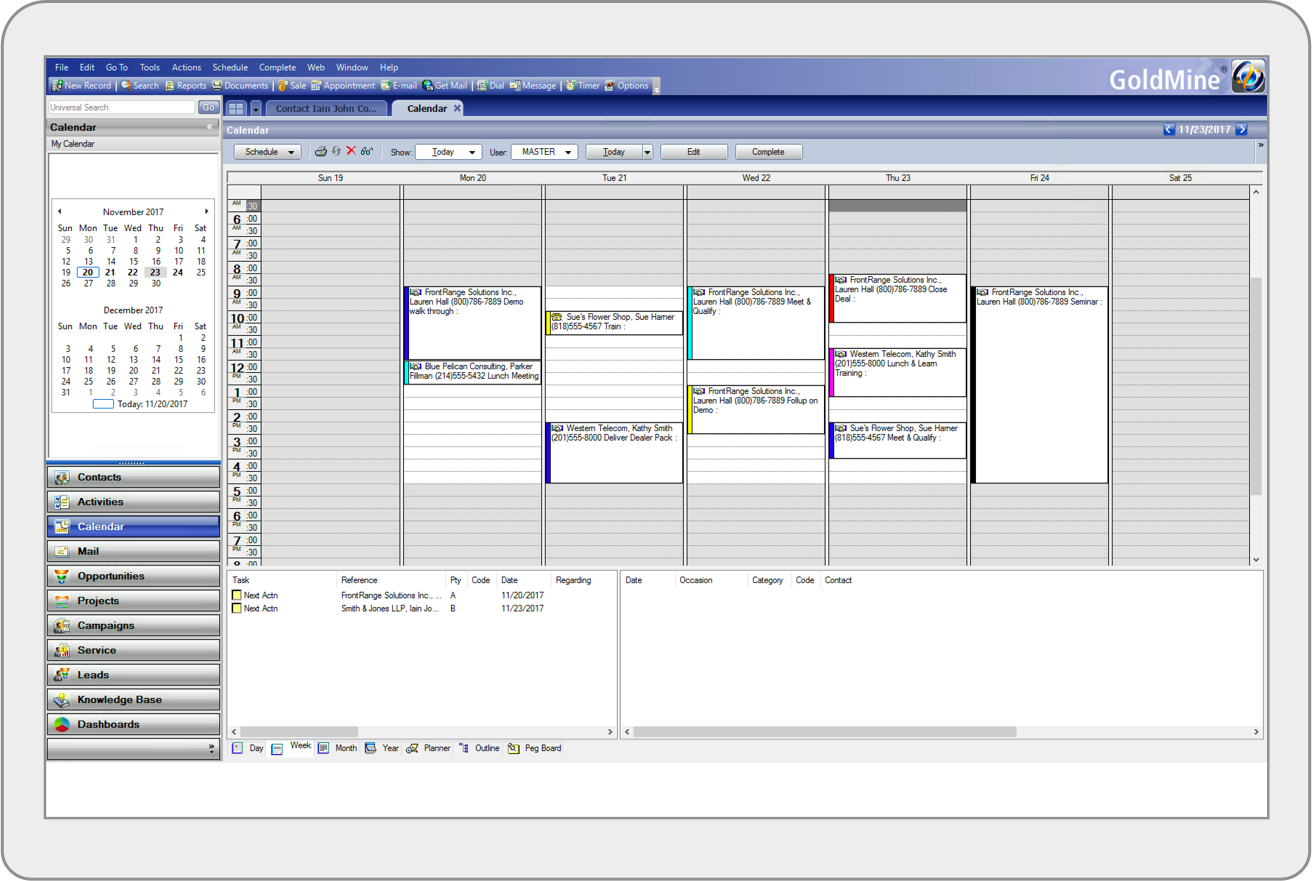Viewport: 1312px width, 881px height.
Task: Click the Edit button
Action: tap(693, 152)
